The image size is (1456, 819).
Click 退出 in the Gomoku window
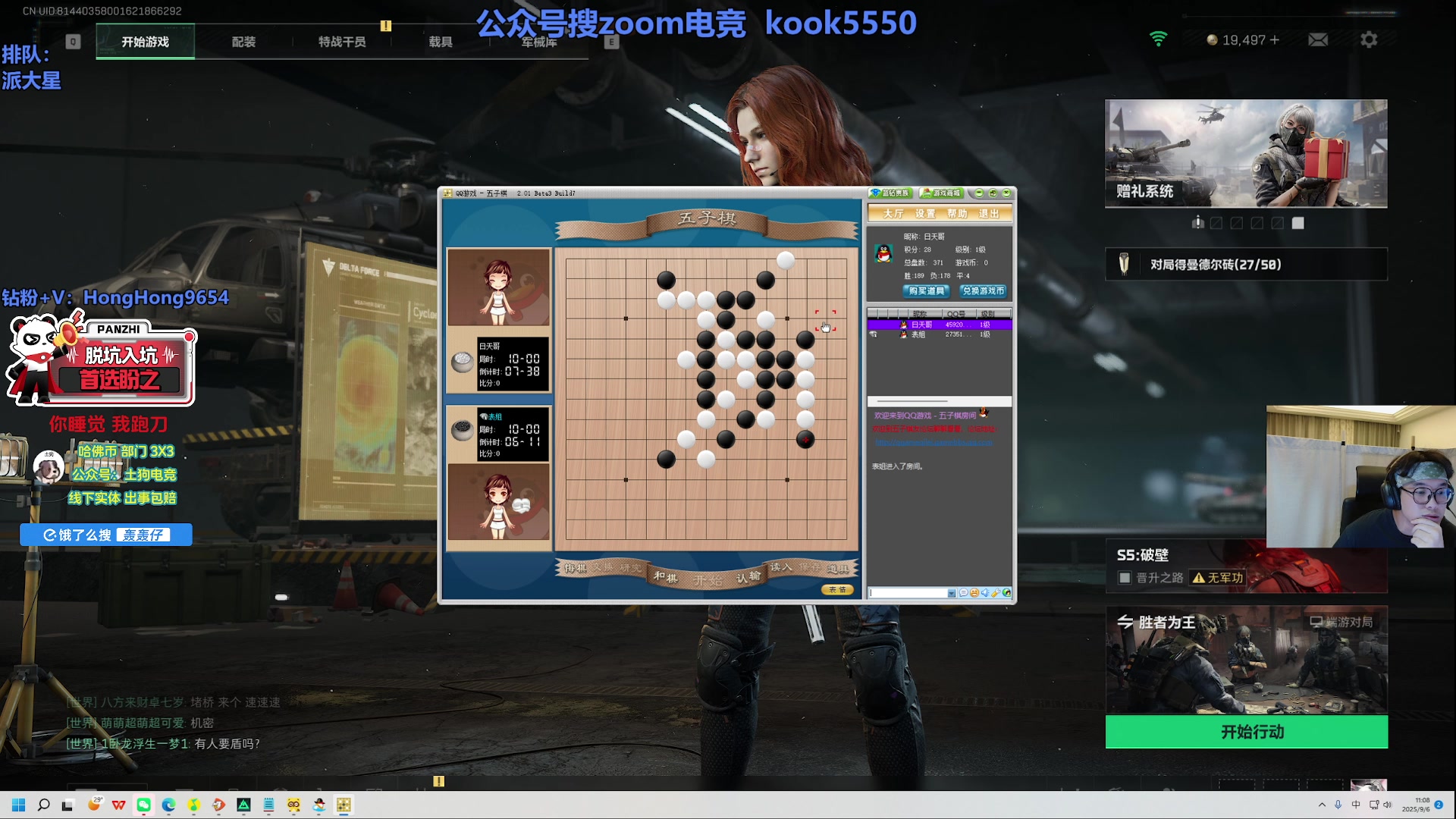(988, 214)
